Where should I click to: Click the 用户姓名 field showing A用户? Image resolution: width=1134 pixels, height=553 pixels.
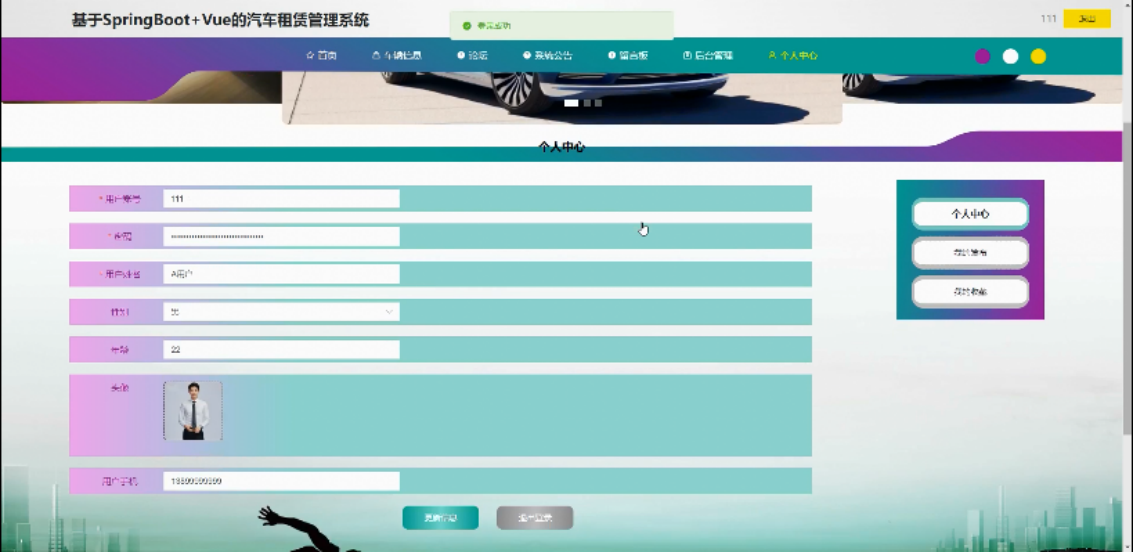pos(281,274)
